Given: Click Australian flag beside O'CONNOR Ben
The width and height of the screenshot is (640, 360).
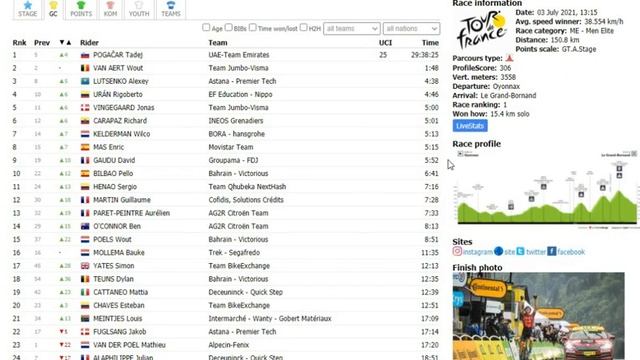Looking at the screenshot, I should pyautogui.click(x=85, y=227).
